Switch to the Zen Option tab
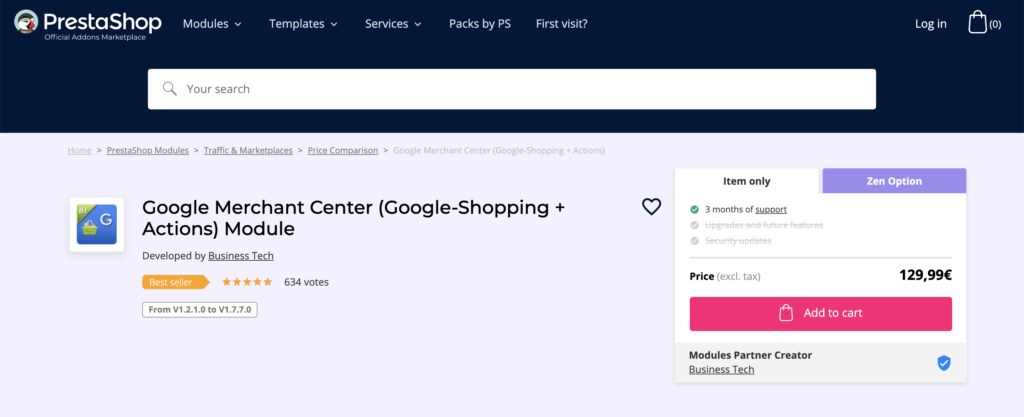This screenshot has width=1024, height=417. coord(894,181)
